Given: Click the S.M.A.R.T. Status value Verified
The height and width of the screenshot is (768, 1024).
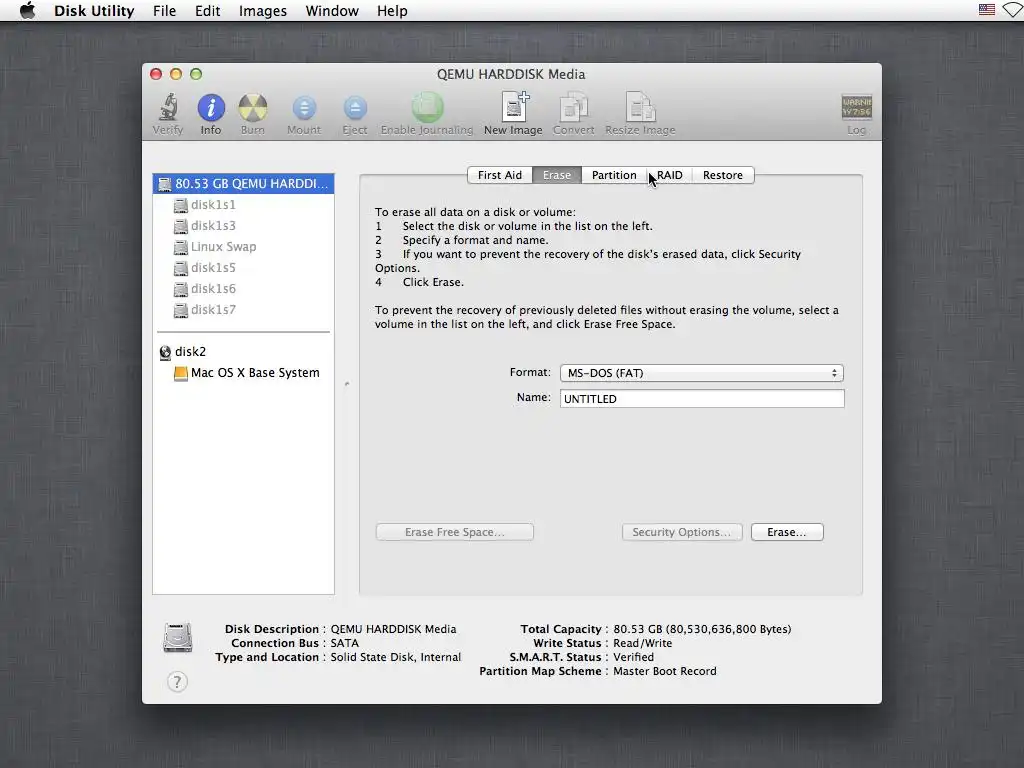Looking at the screenshot, I should point(633,657).
